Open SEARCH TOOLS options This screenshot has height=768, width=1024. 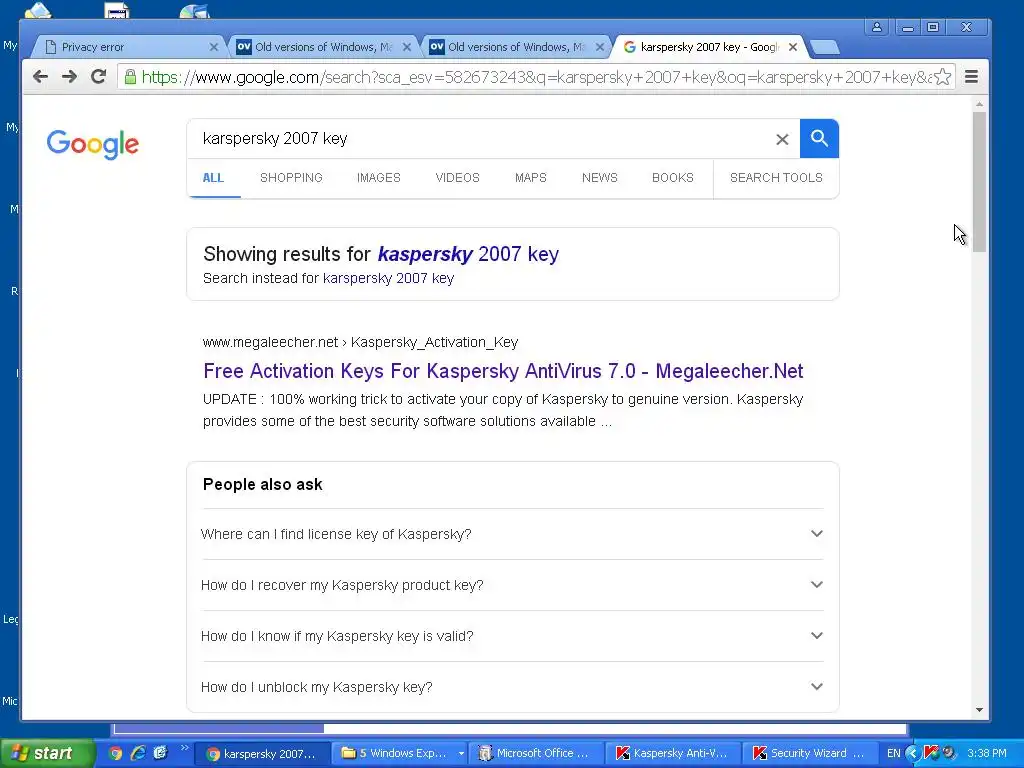(776, 178)
